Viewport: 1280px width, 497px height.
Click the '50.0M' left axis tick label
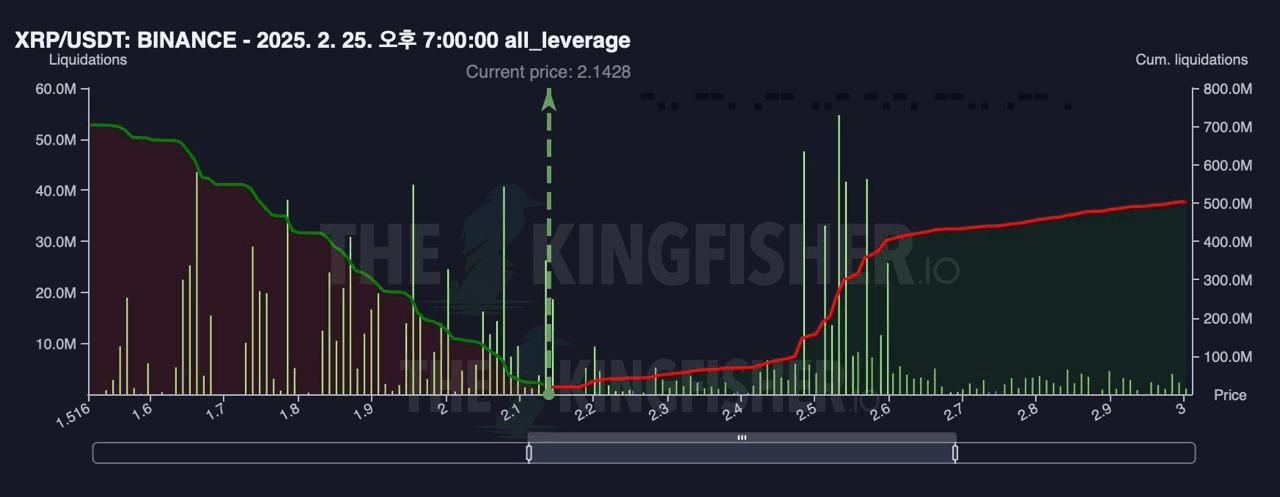click(55, 140)
